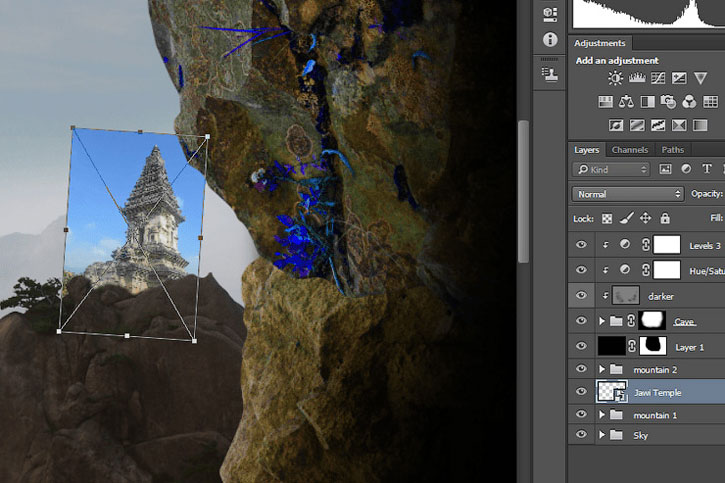The width and height of the screenshot is (725, 483).
Task: Lock transparent pixels
Action: pyautogui.click(x=607, y=218)
